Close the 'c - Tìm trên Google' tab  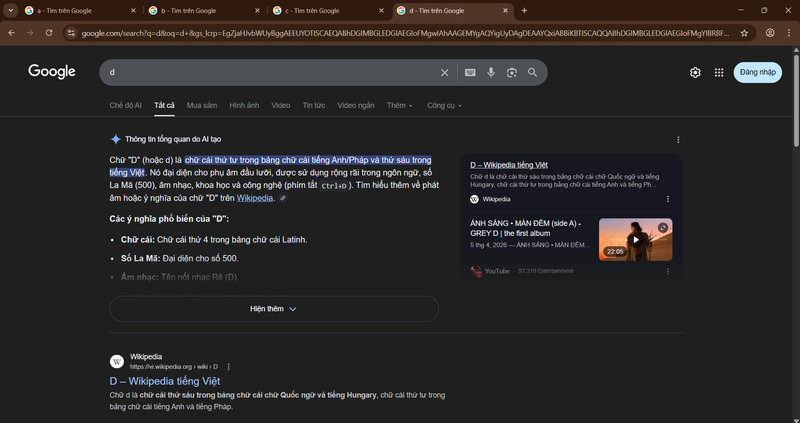coord(382,10)
